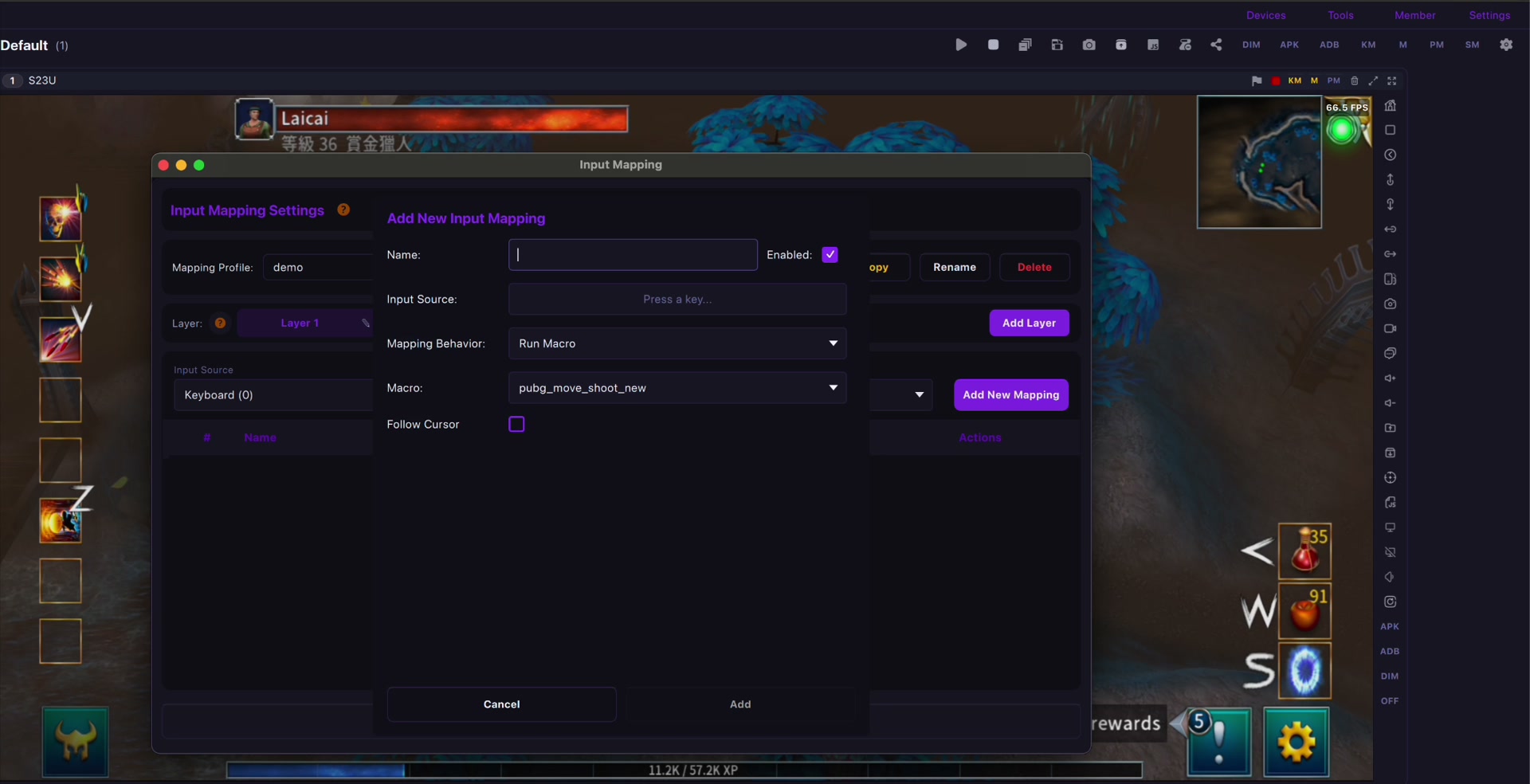Open the Tools menu
This screenshot has width=1530, height=784.
tap(1340, 15)
